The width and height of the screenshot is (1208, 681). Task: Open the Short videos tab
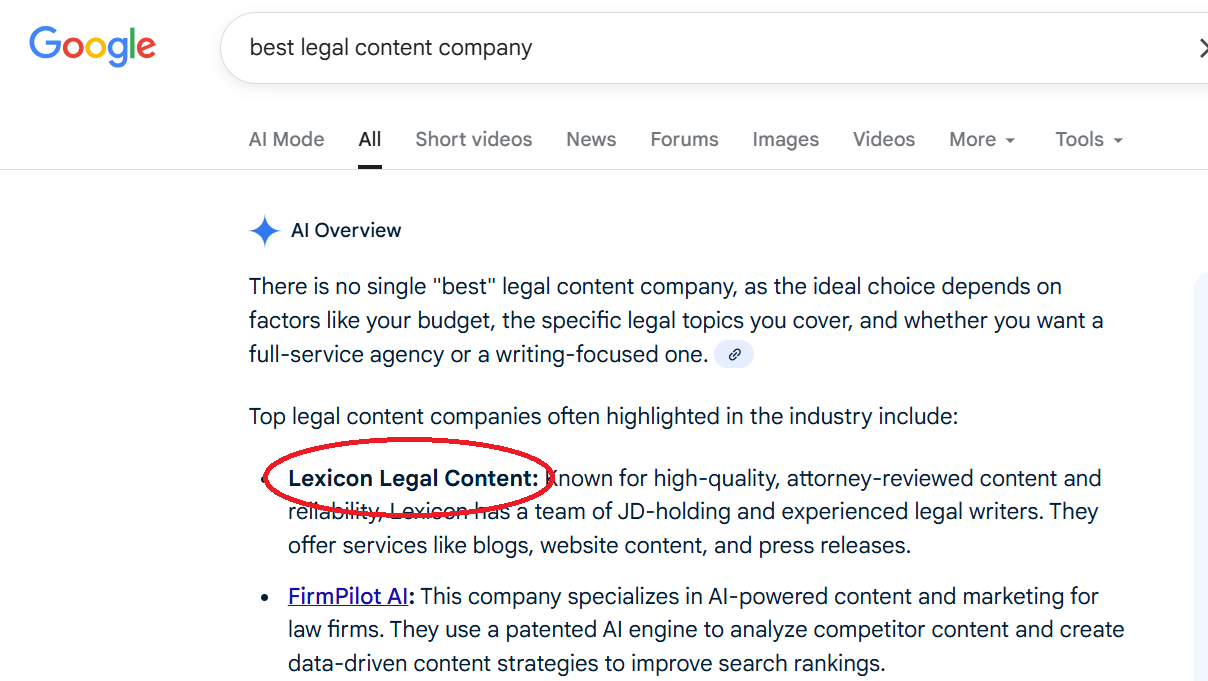click(x=474, y=140)
